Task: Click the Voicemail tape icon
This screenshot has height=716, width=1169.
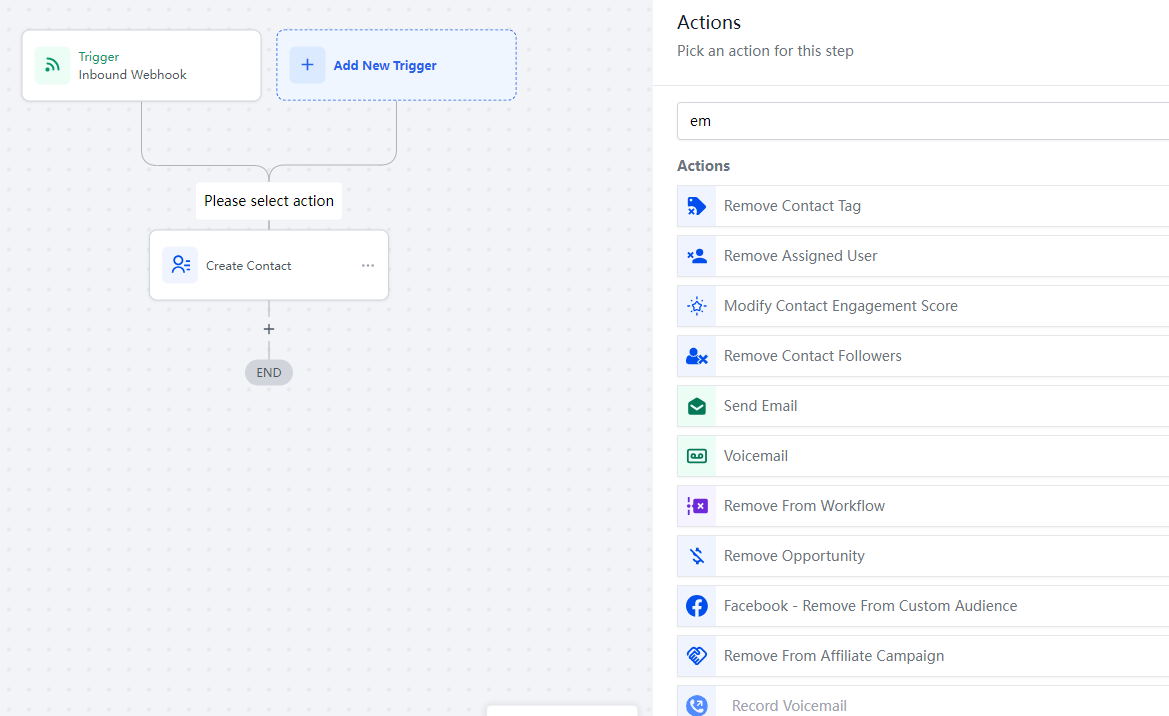Action: (x=697, y=456)
